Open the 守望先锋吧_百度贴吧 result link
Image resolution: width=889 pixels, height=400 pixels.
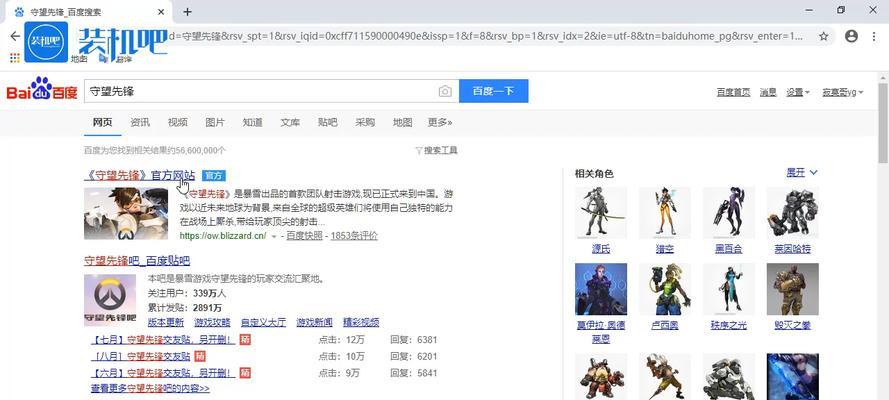point(137,261)
